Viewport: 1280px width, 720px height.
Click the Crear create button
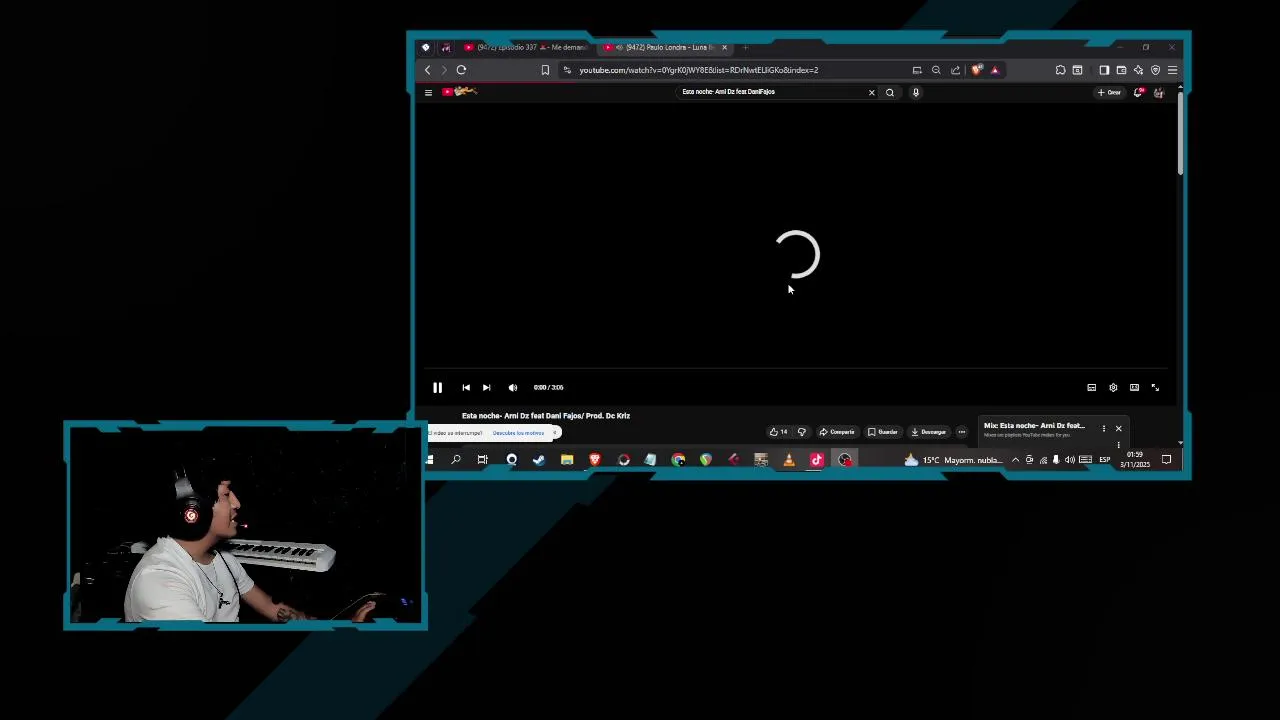point(1110,92)
